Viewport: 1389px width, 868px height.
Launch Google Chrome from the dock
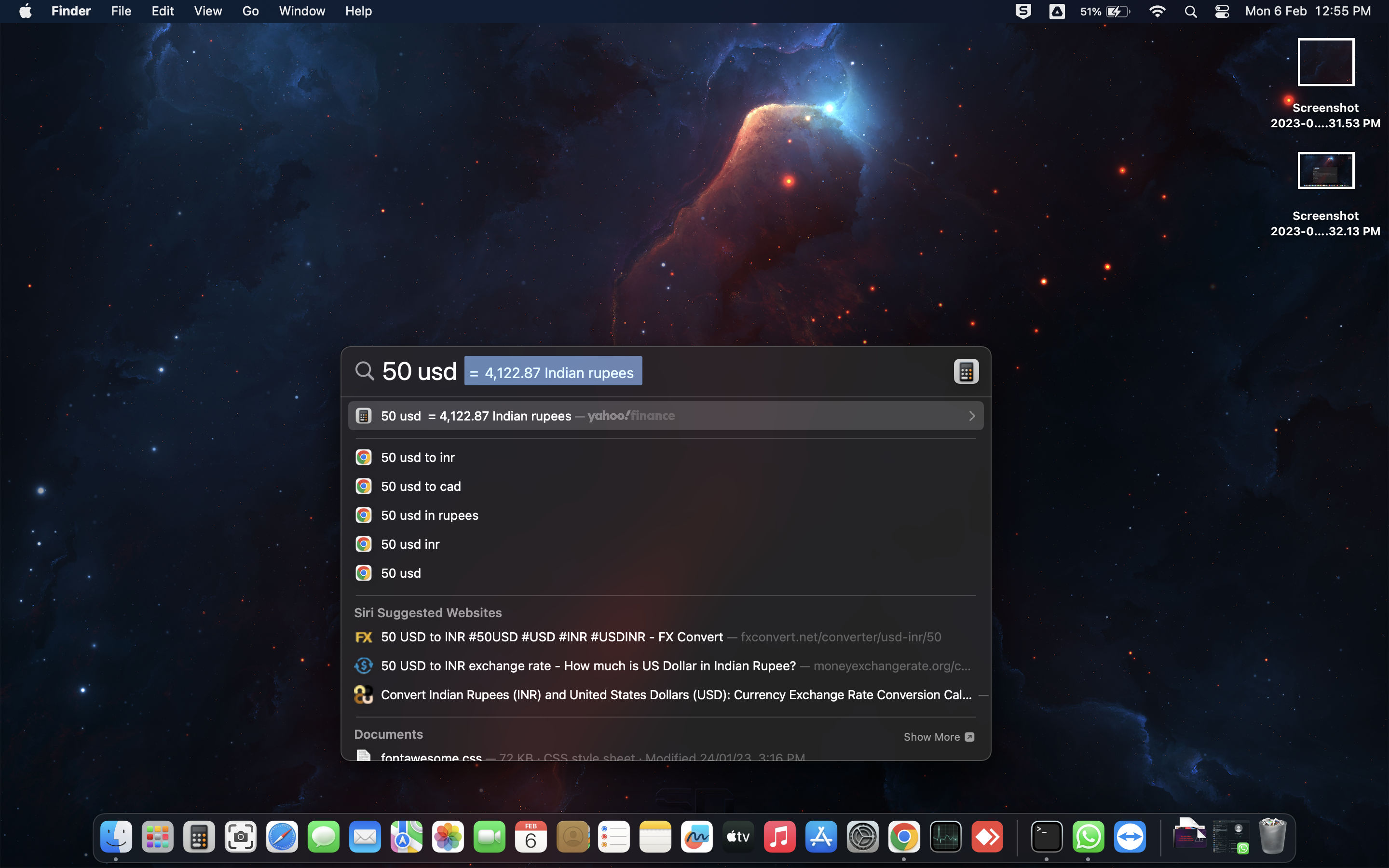point(903,837)
